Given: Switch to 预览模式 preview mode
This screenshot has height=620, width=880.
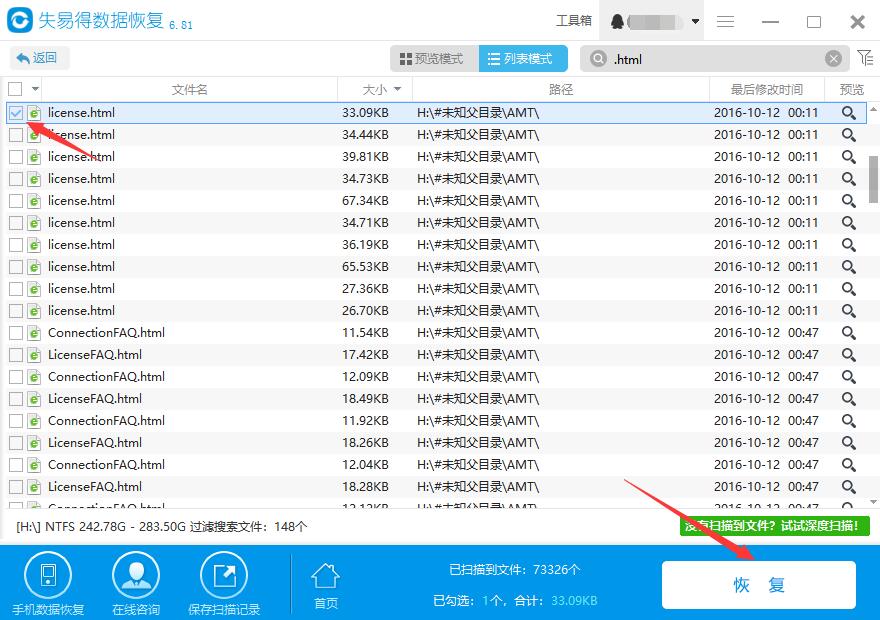Looking at the screenshot, I should click(434, 58).
